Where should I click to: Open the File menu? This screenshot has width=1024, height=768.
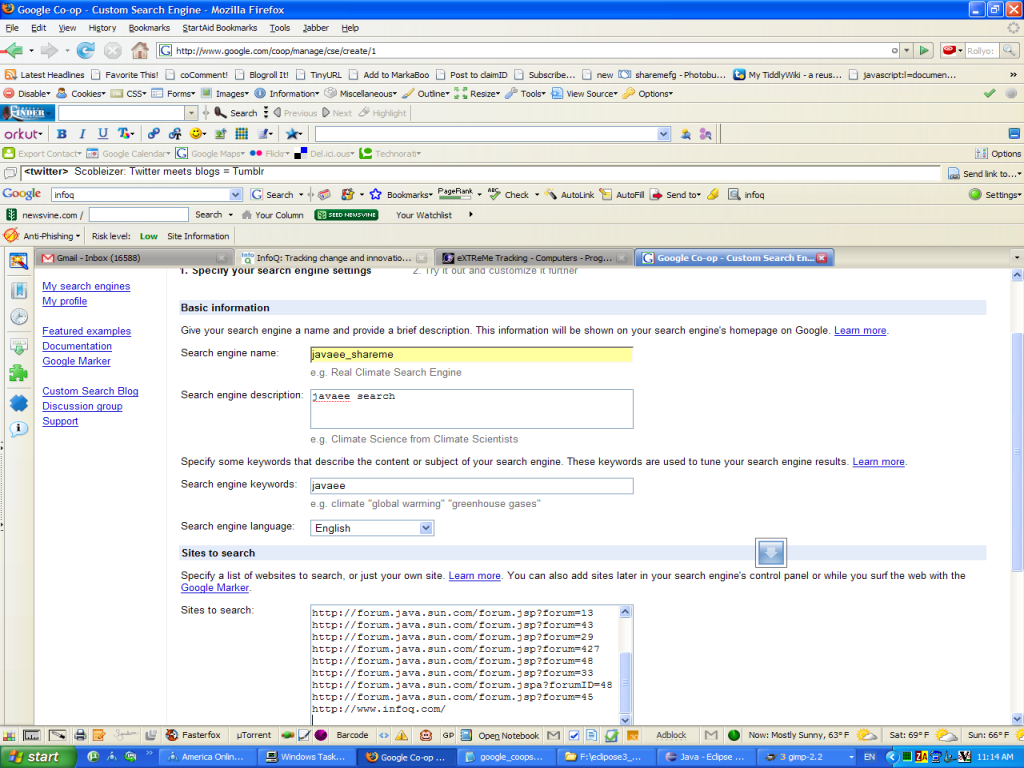12,28
